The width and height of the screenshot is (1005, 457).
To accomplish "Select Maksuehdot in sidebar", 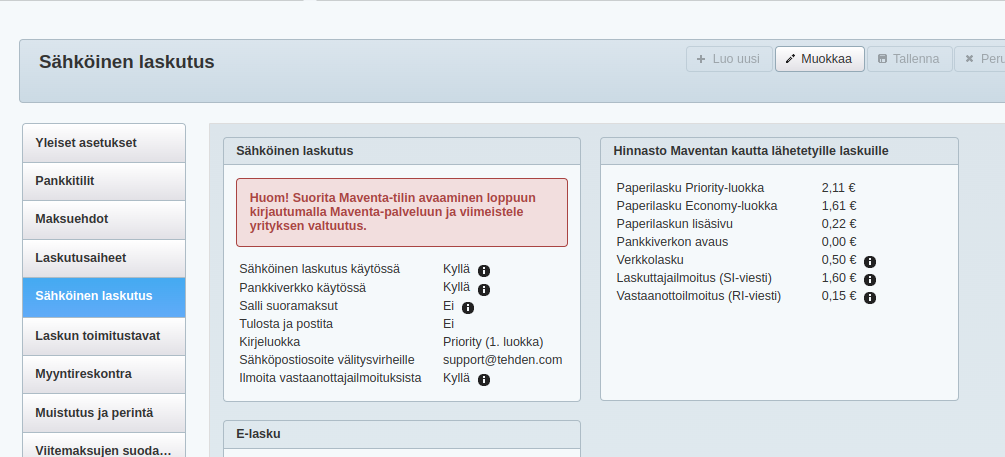I will click(104, 219).
